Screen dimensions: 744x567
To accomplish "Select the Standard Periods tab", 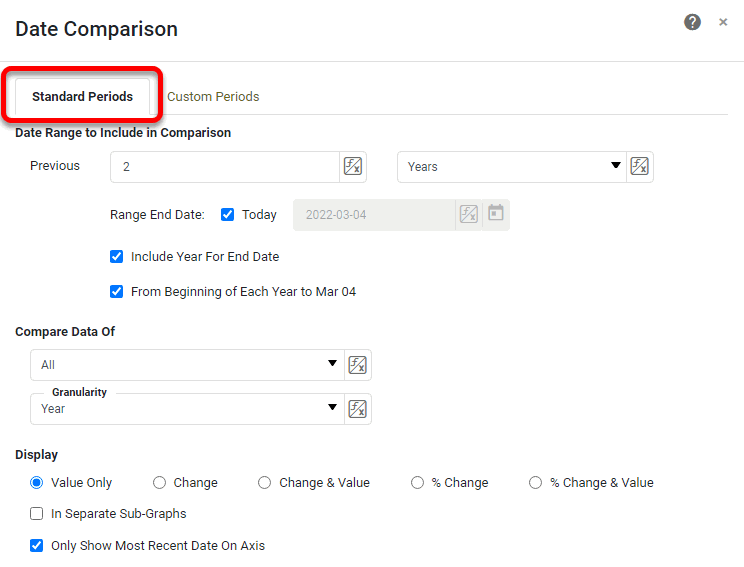I will 82,97.
